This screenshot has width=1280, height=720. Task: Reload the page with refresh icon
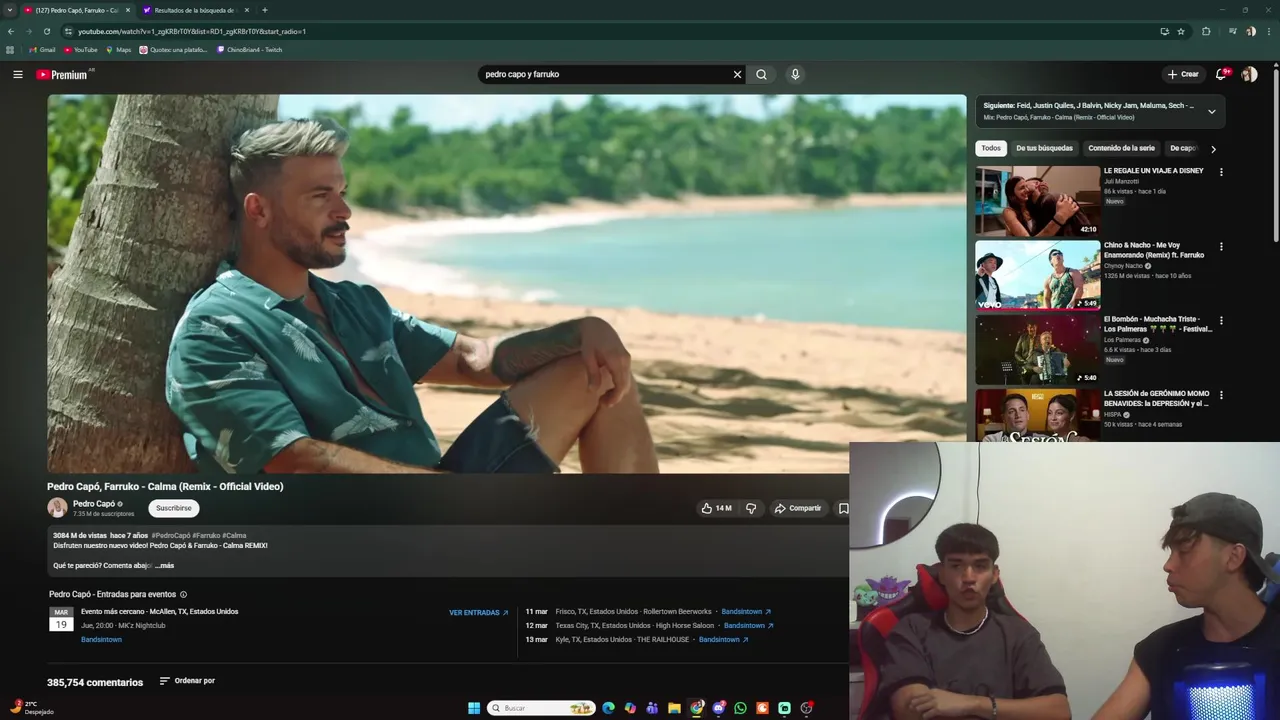47,31
